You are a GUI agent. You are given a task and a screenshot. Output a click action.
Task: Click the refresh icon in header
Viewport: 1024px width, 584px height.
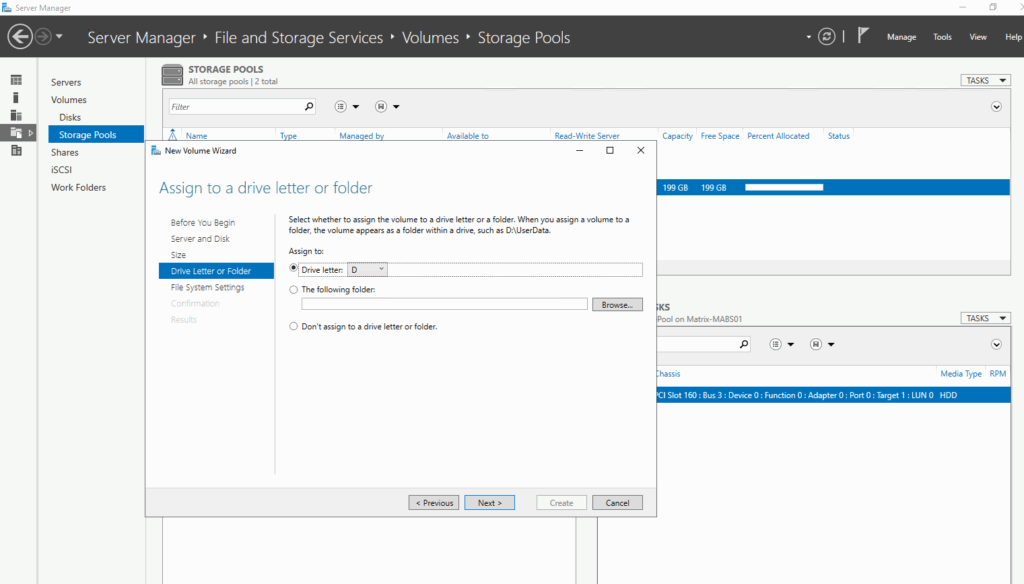coord(826,37)
